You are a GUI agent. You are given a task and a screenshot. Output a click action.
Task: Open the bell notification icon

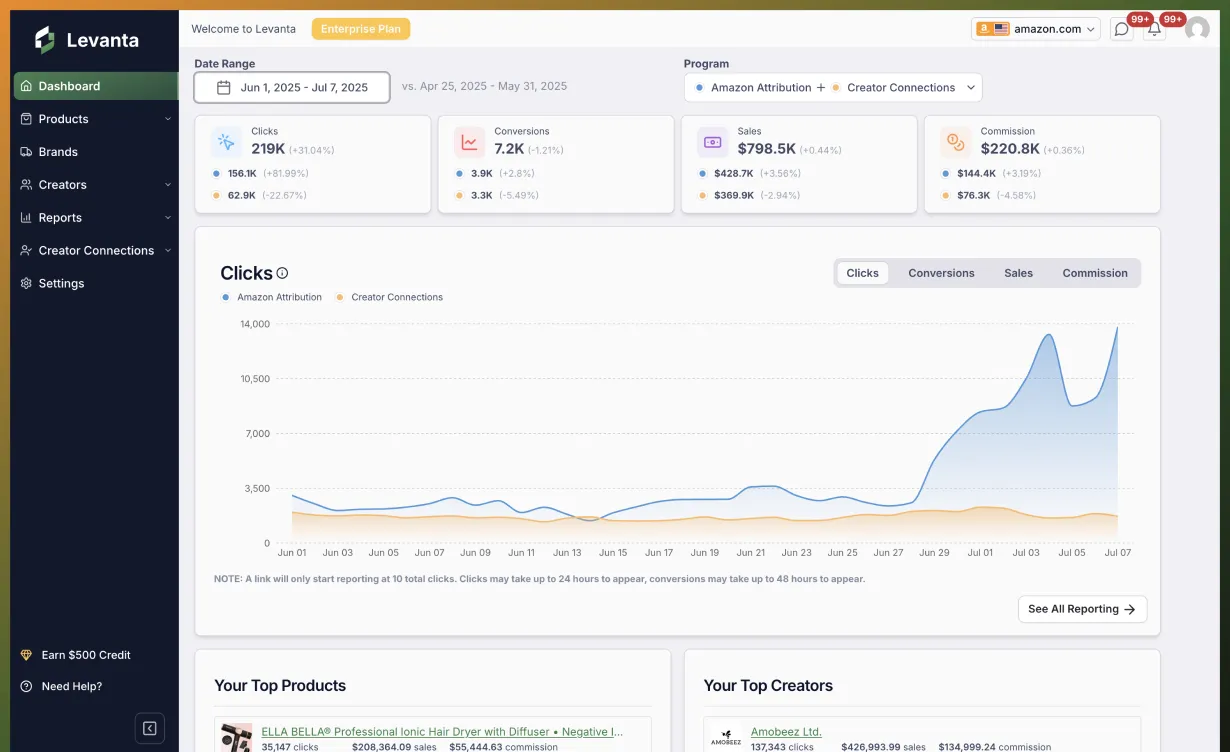tap(1153, 30)
